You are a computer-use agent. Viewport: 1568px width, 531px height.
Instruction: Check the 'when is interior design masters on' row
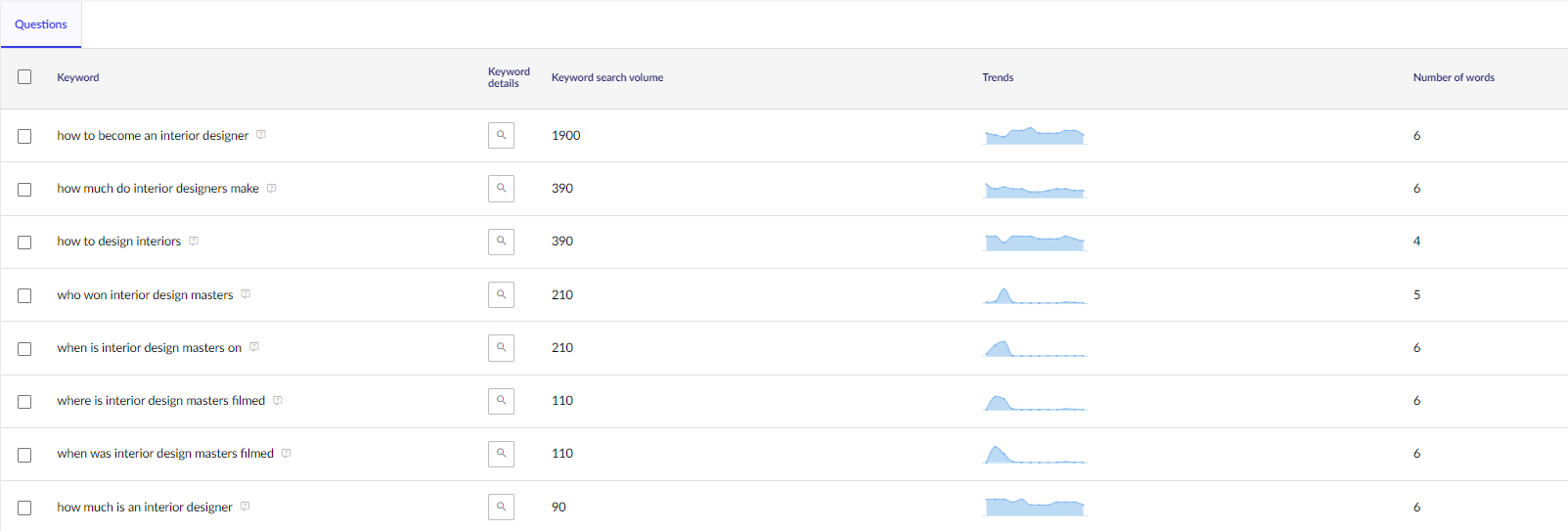click(x=24, y=348)
